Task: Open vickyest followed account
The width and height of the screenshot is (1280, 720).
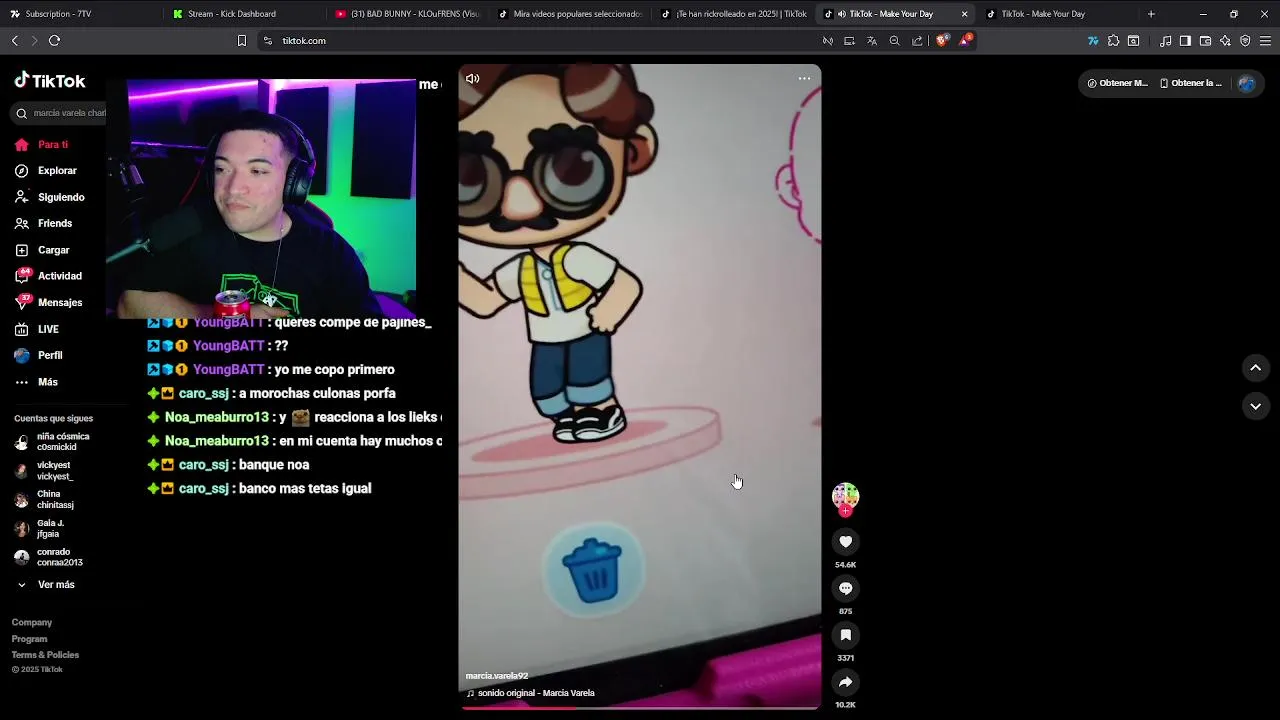Action: click(x=45, y=471)
